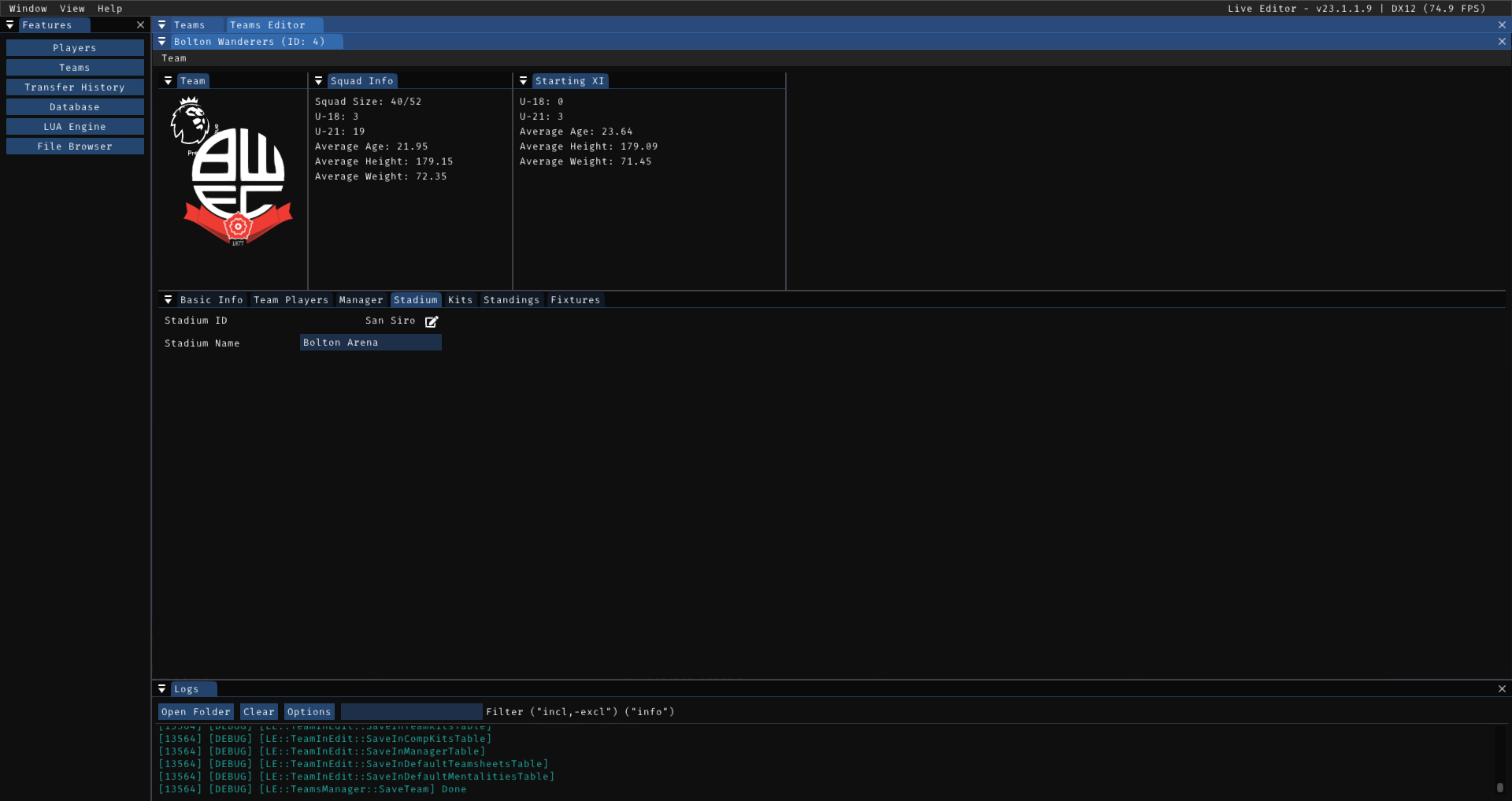The height and width of the screenshot is (801, 1512).
Task: Open the Basic Info tab bar dropdown arrow
Action: coord(169,300)
